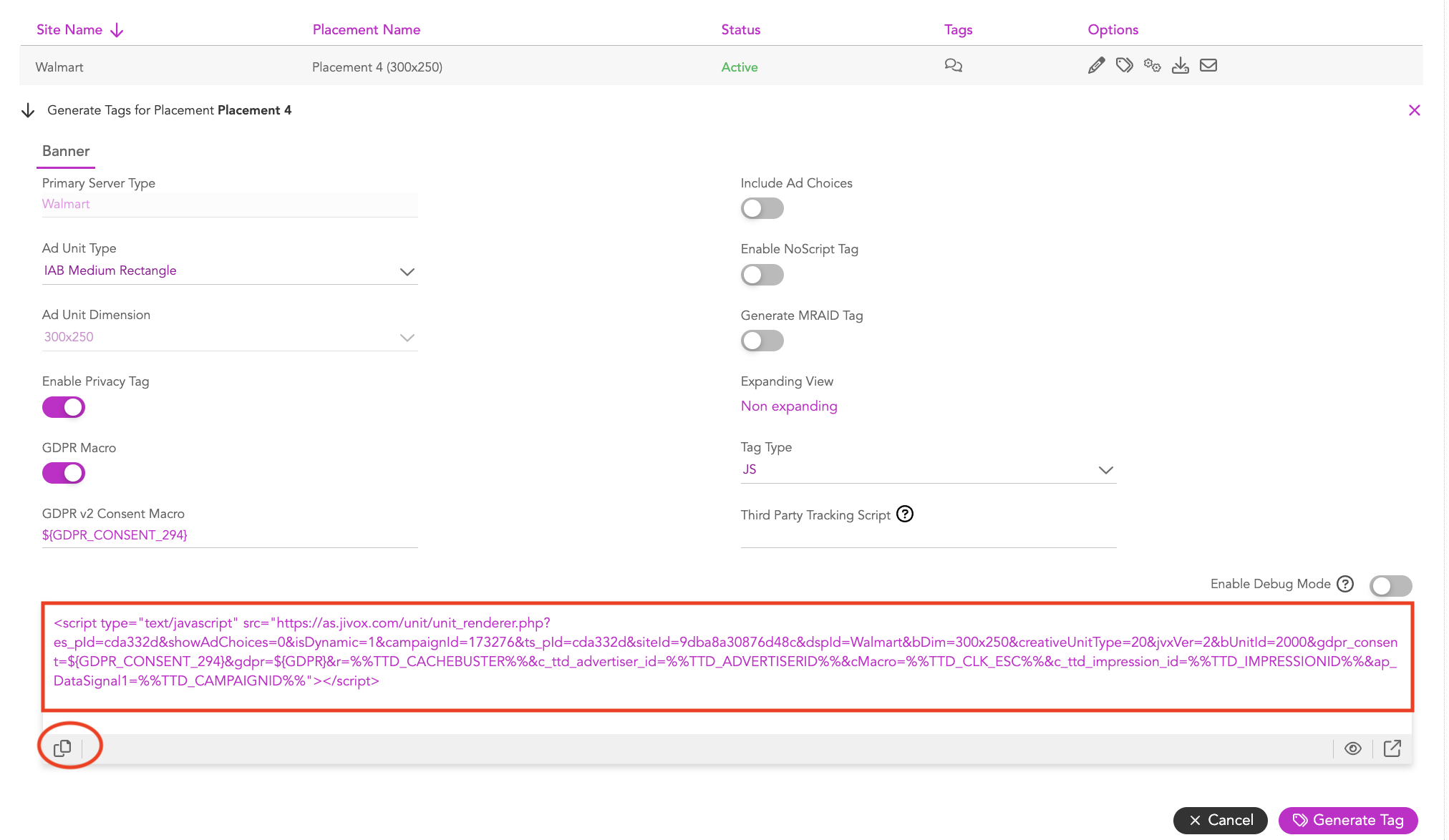The width and height of the screenshot is (1449, 840).
Task: Open the settings gears icon for Placement 4
Action: click(x=1152, y=66)
